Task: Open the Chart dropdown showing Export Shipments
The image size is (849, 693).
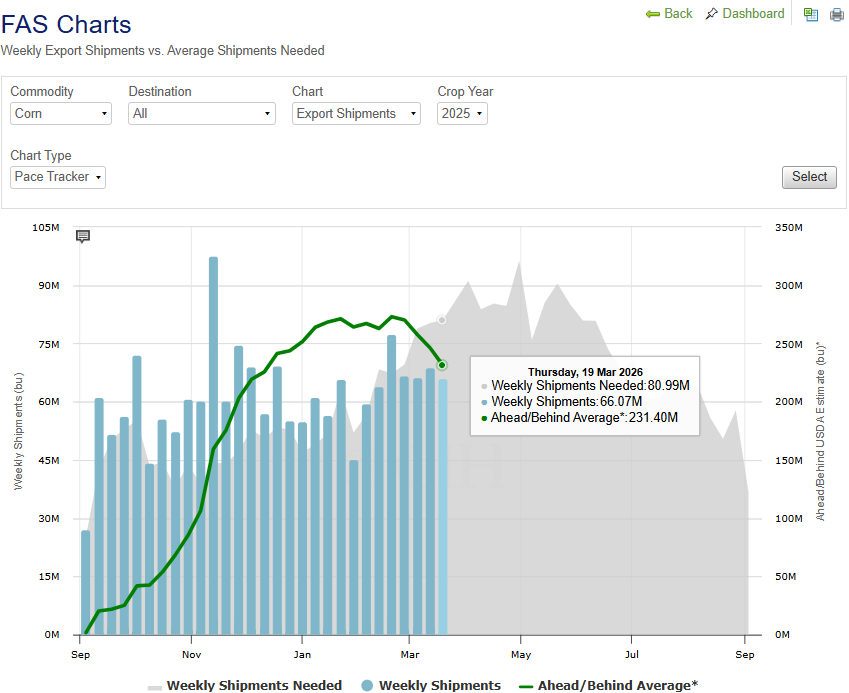Action: tap(356, 114)
